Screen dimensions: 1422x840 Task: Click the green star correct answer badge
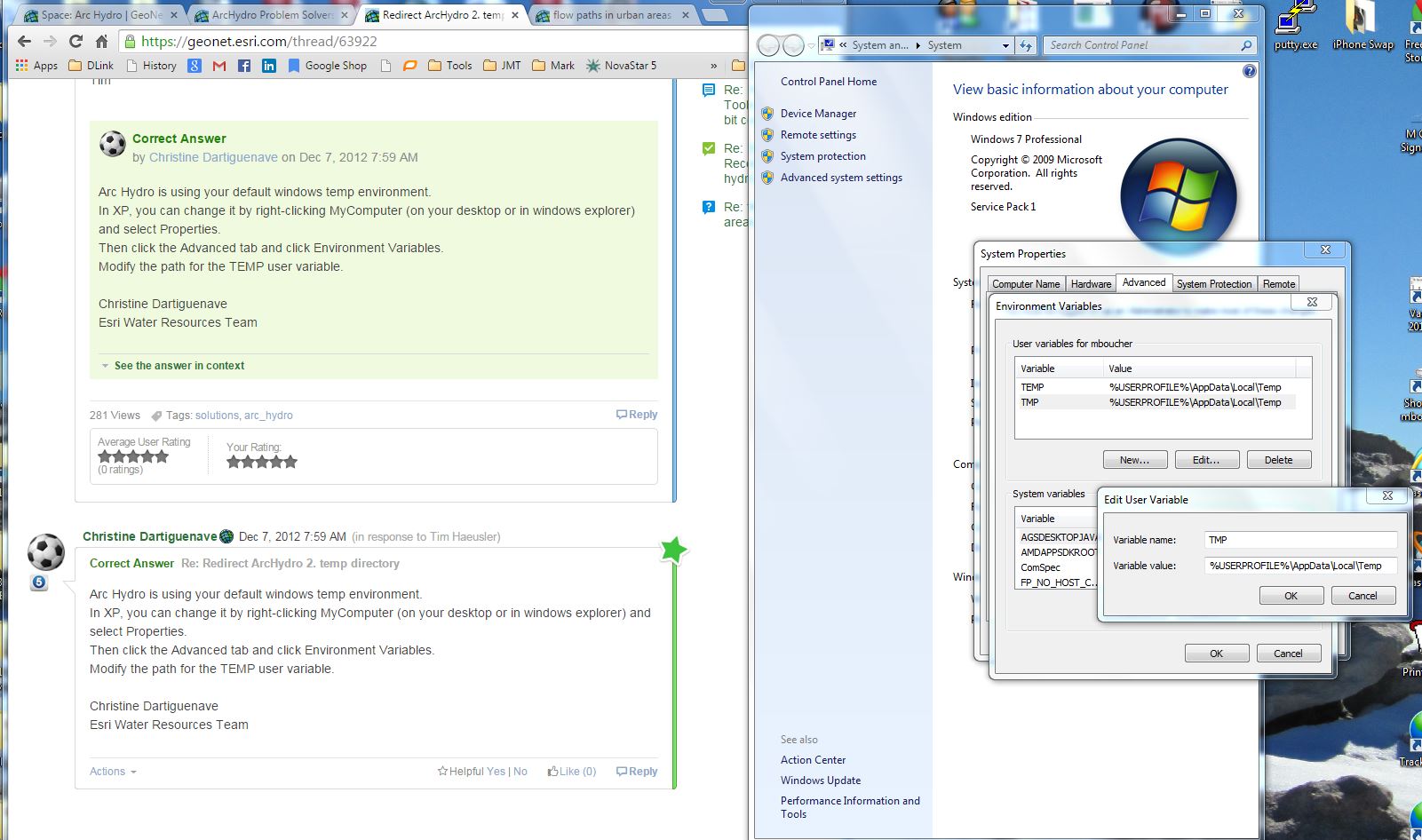[x=674, y=551]
